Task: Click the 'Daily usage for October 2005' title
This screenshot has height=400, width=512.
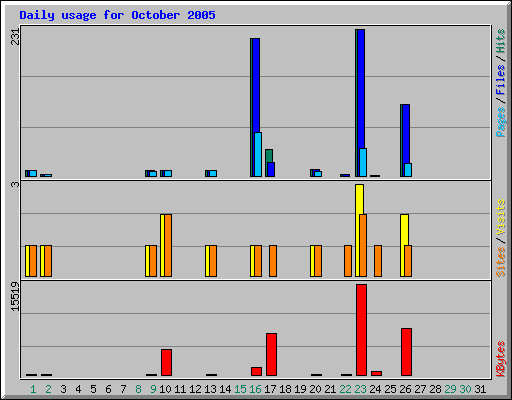Action: [117, 15]
